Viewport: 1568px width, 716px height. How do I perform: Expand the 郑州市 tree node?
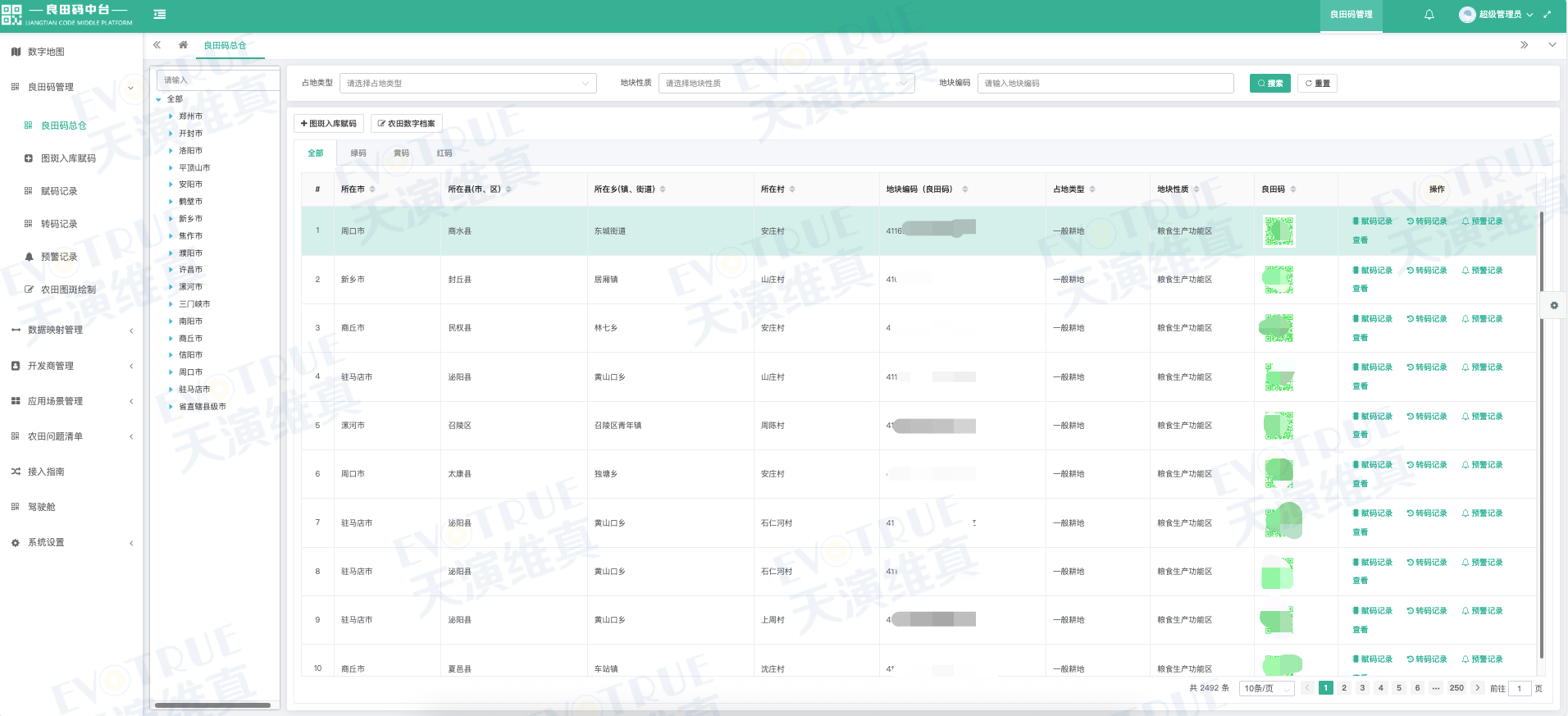click(171, 116)
